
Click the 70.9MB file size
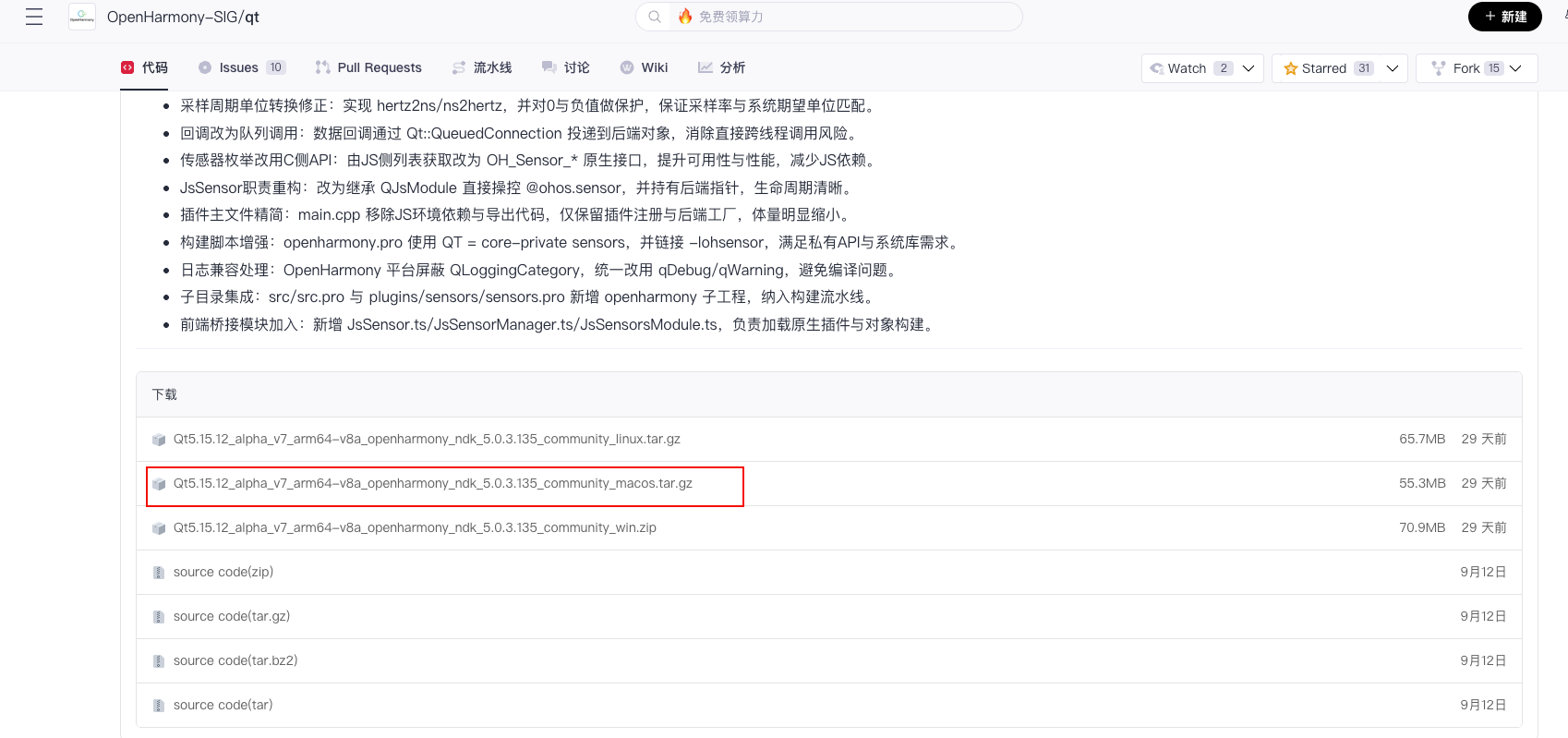(x=1422, y=528)
